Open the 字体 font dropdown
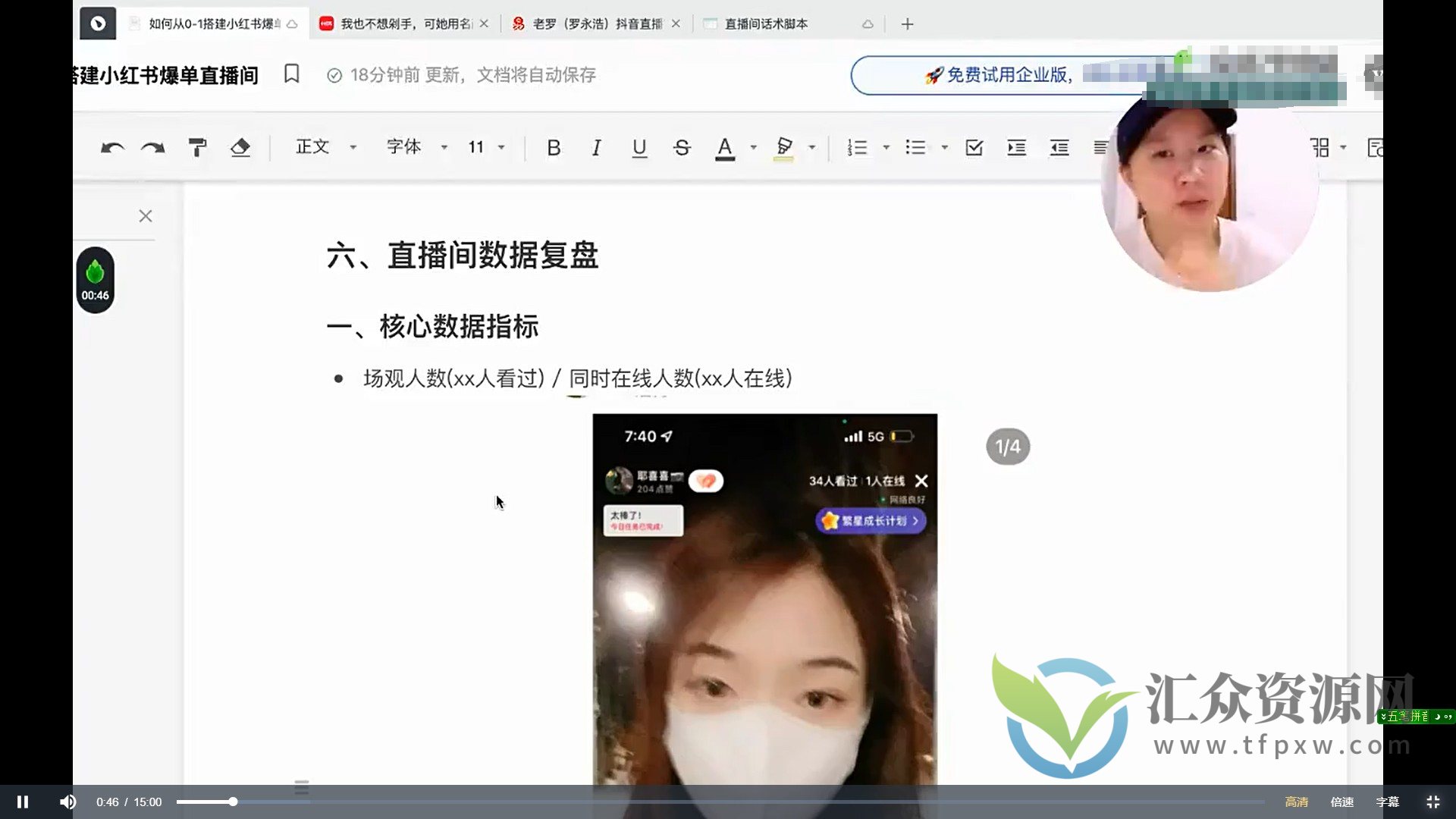The image size is (1456, 819). click(416, 147)
